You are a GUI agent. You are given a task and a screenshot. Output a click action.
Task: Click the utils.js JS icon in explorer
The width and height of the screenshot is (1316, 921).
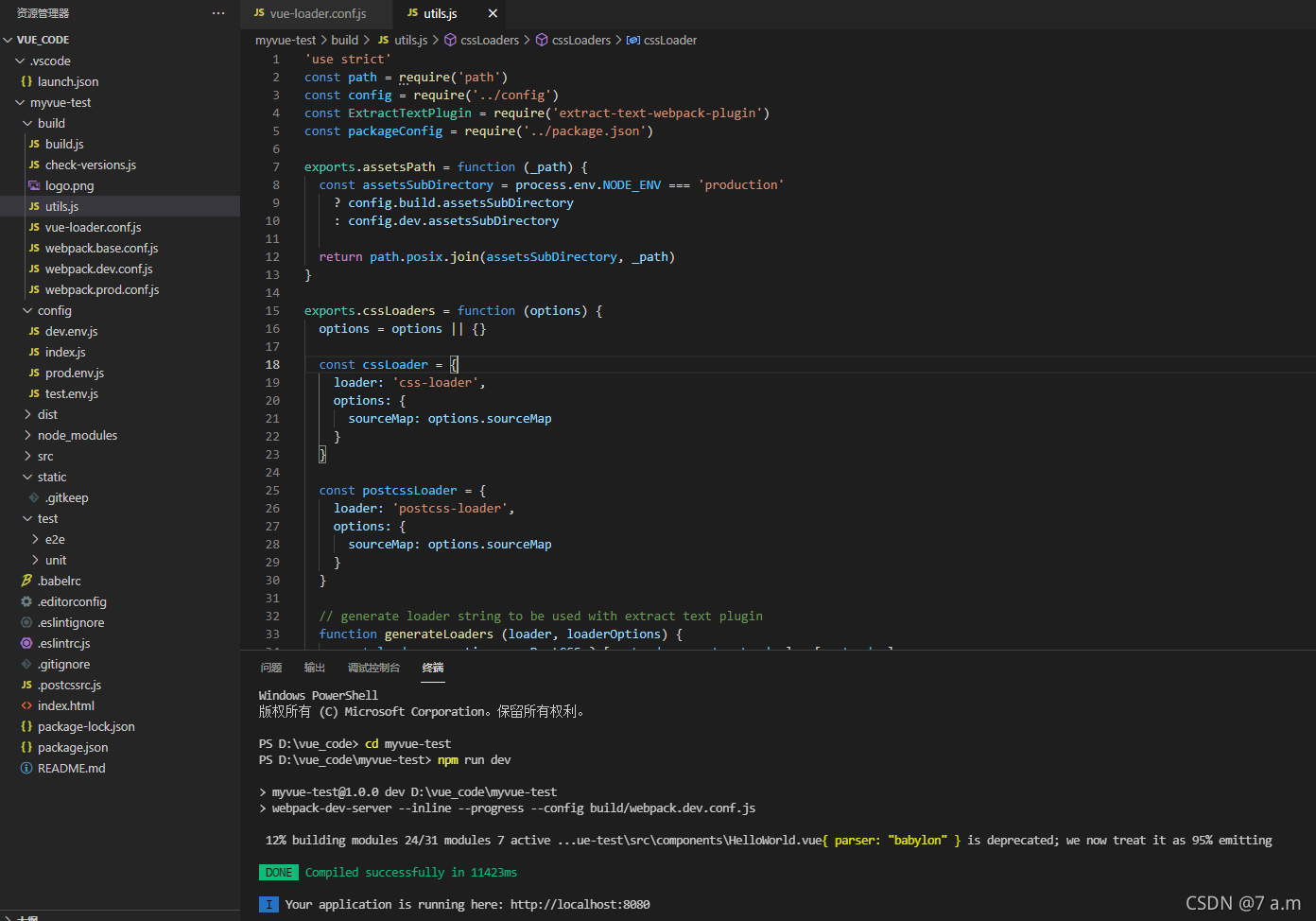coord(34,206)
